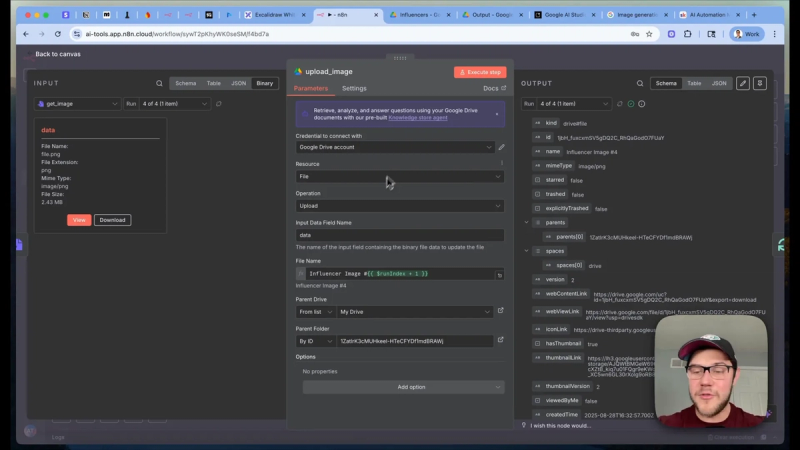
Task: Open Parent Drive in a new tab icon
Action: coord(501,310)
